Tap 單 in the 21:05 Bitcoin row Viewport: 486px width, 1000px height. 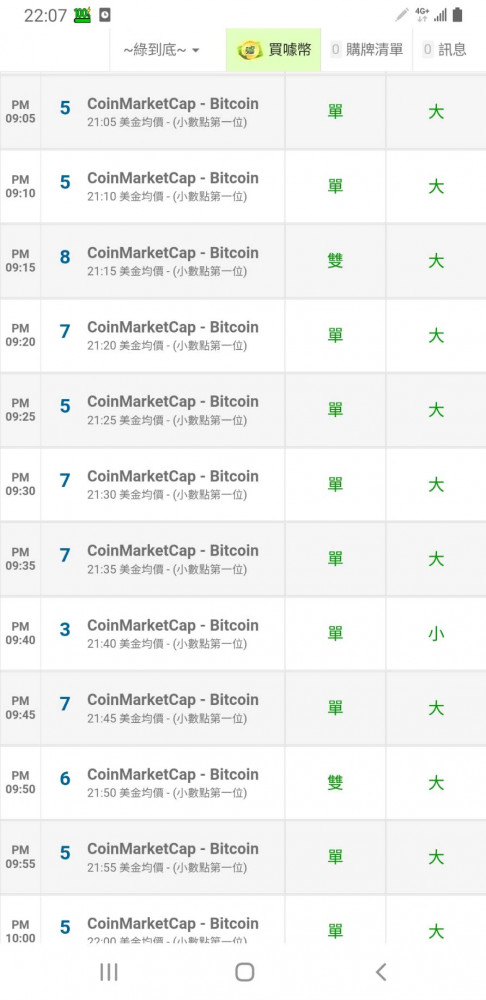pos(335,112)
